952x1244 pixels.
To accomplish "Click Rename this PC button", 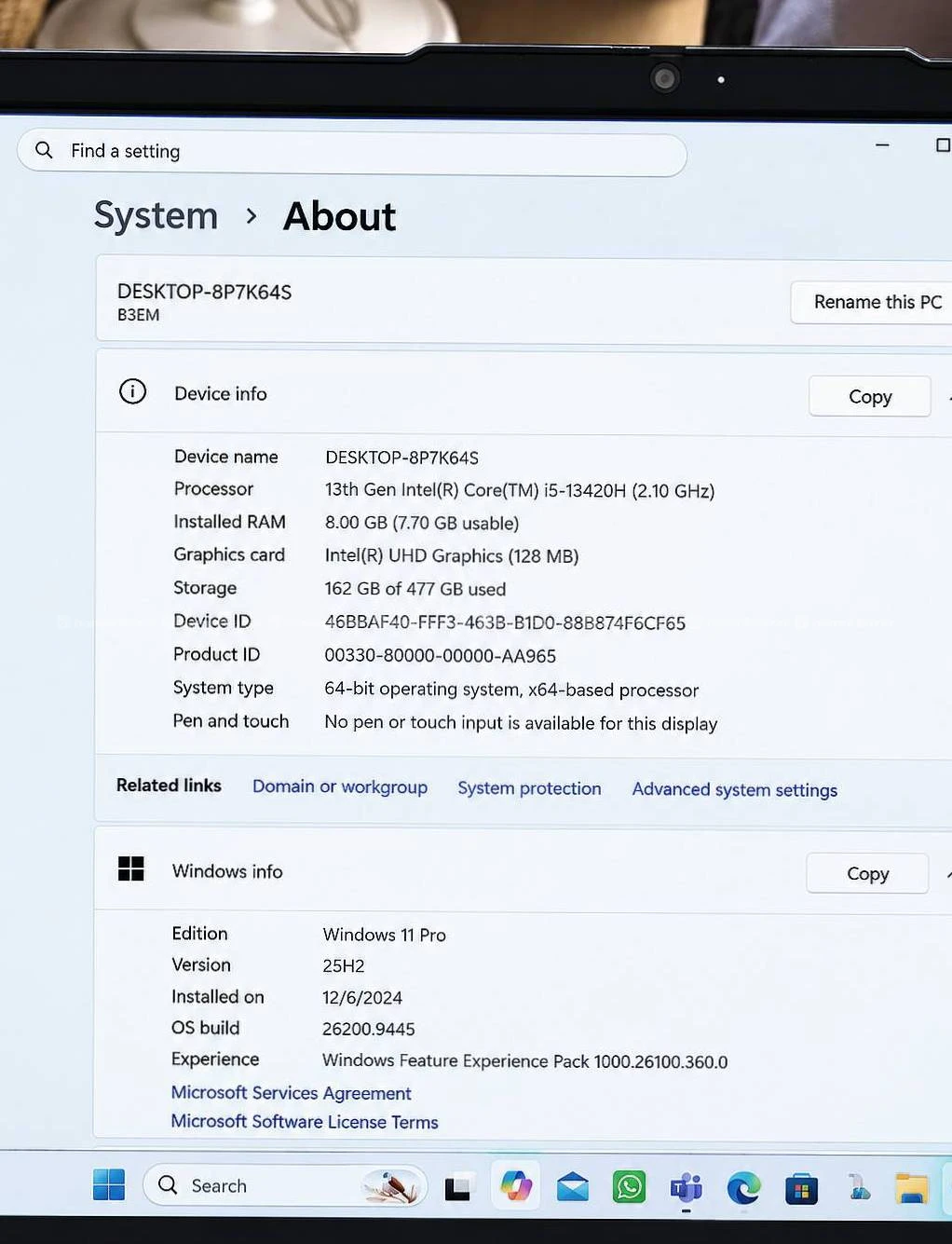I will tap(872, 302).
